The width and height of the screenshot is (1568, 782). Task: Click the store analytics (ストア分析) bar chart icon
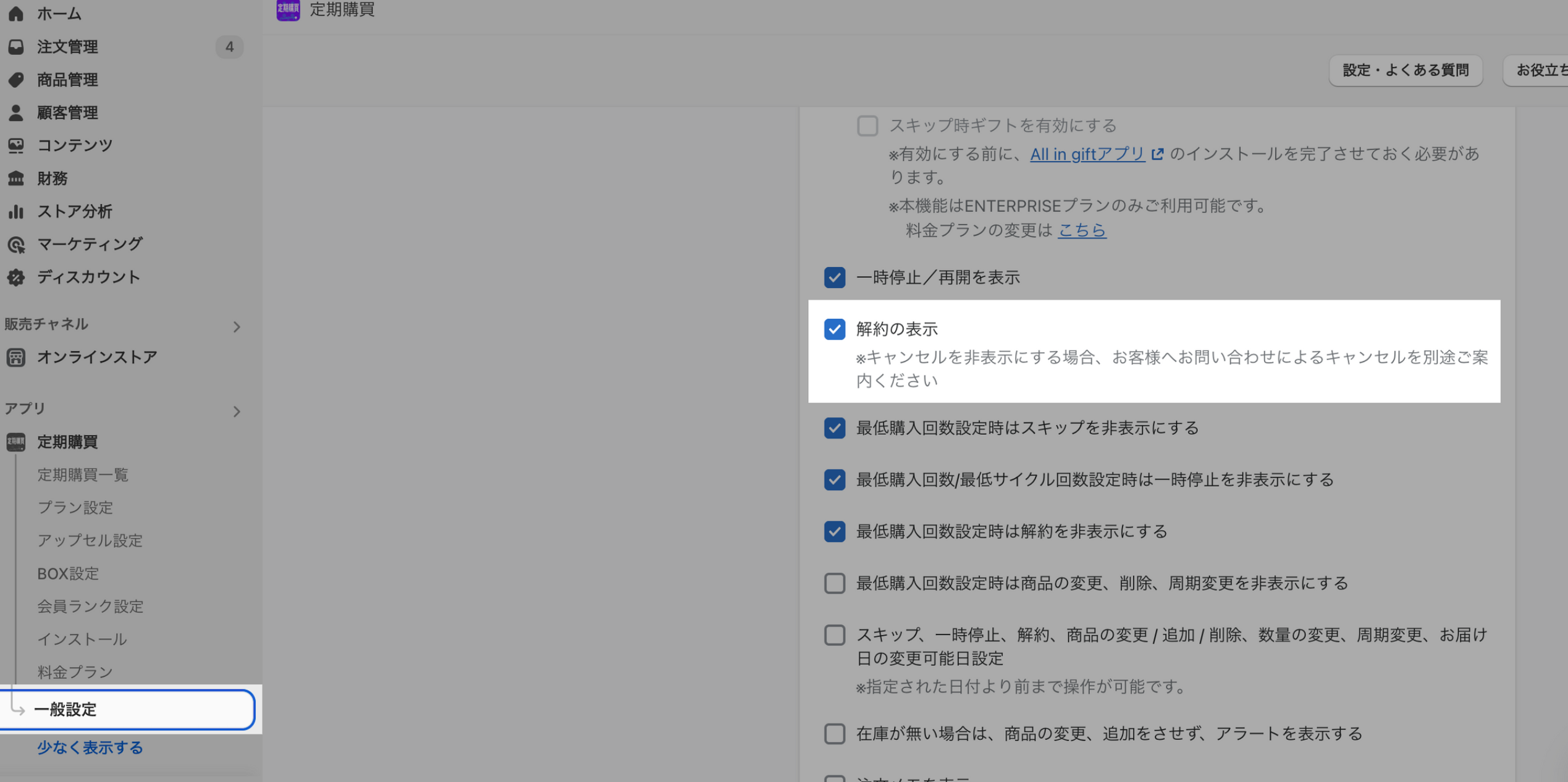click(16, 211)
